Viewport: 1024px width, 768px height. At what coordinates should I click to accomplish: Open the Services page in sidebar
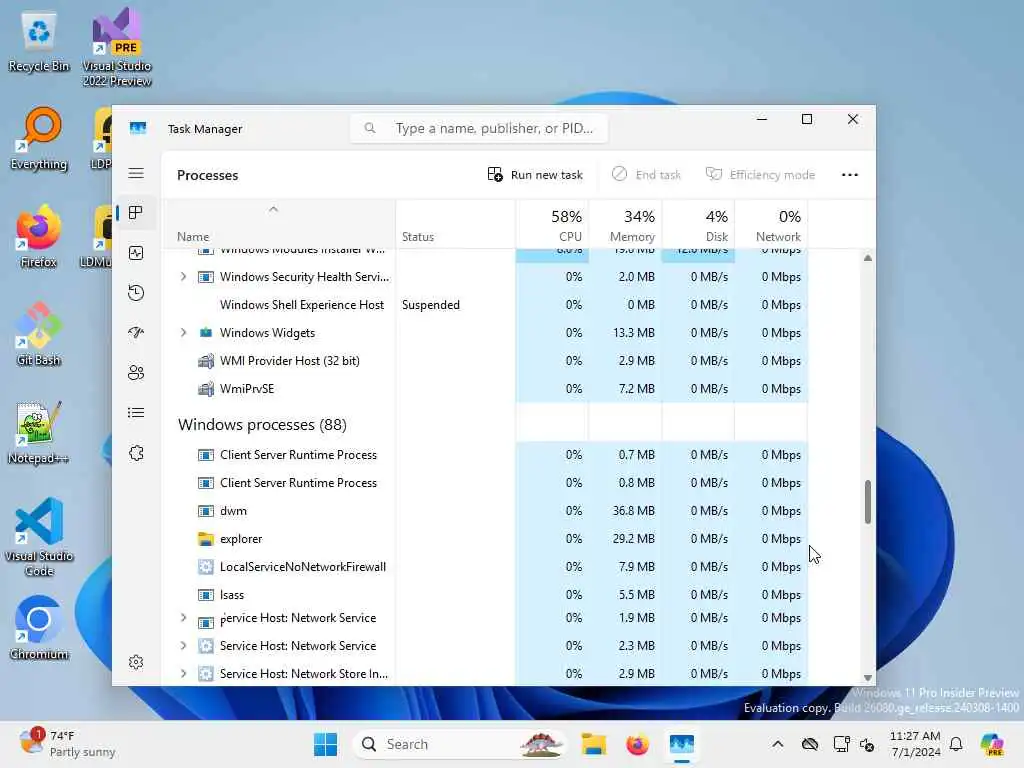click(136, 453)
